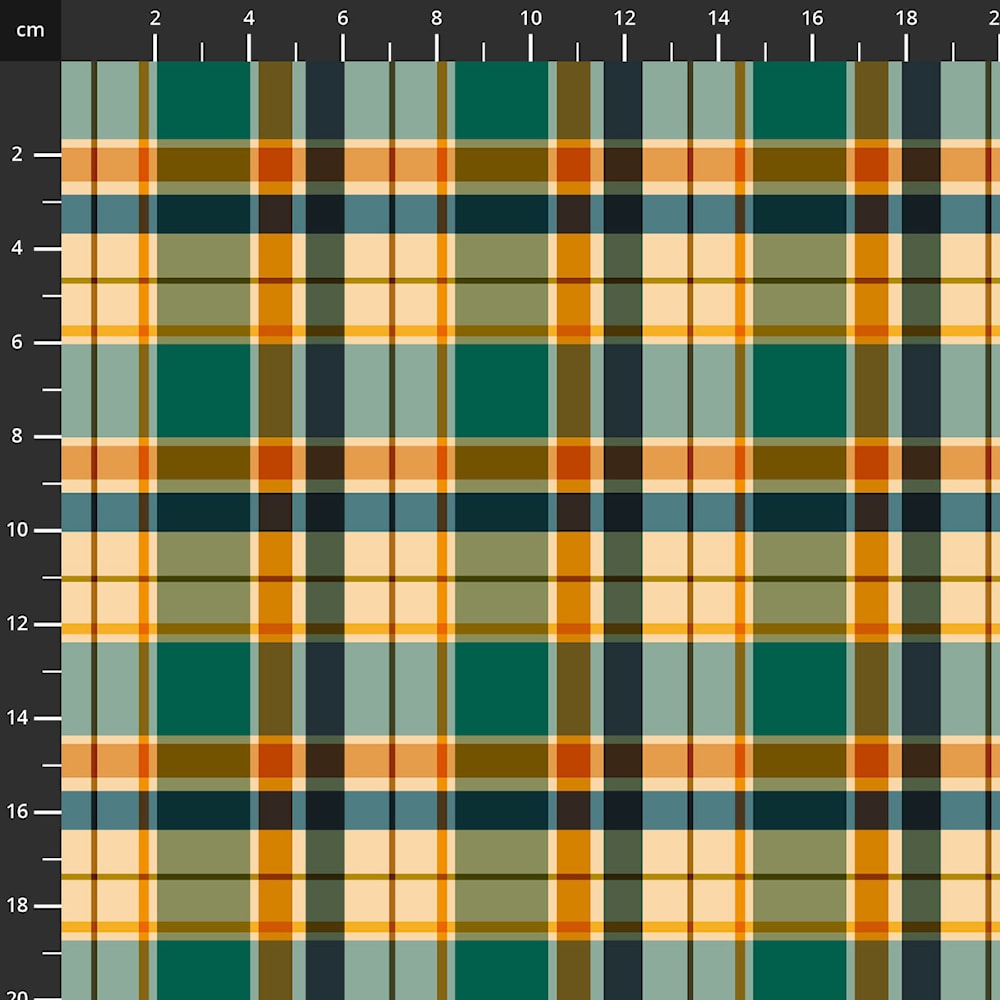Click the 8 mark on the left ruler
This screenshot has height=1000, width=1000.
[18, 437]
